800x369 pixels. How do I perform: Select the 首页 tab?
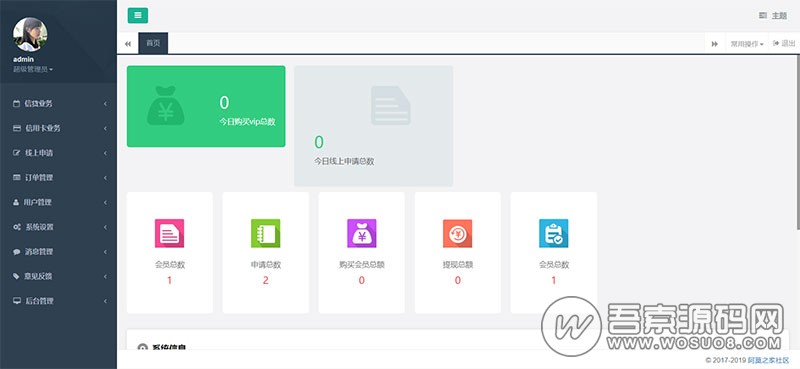pyautogui.click(x=153, y=43)
